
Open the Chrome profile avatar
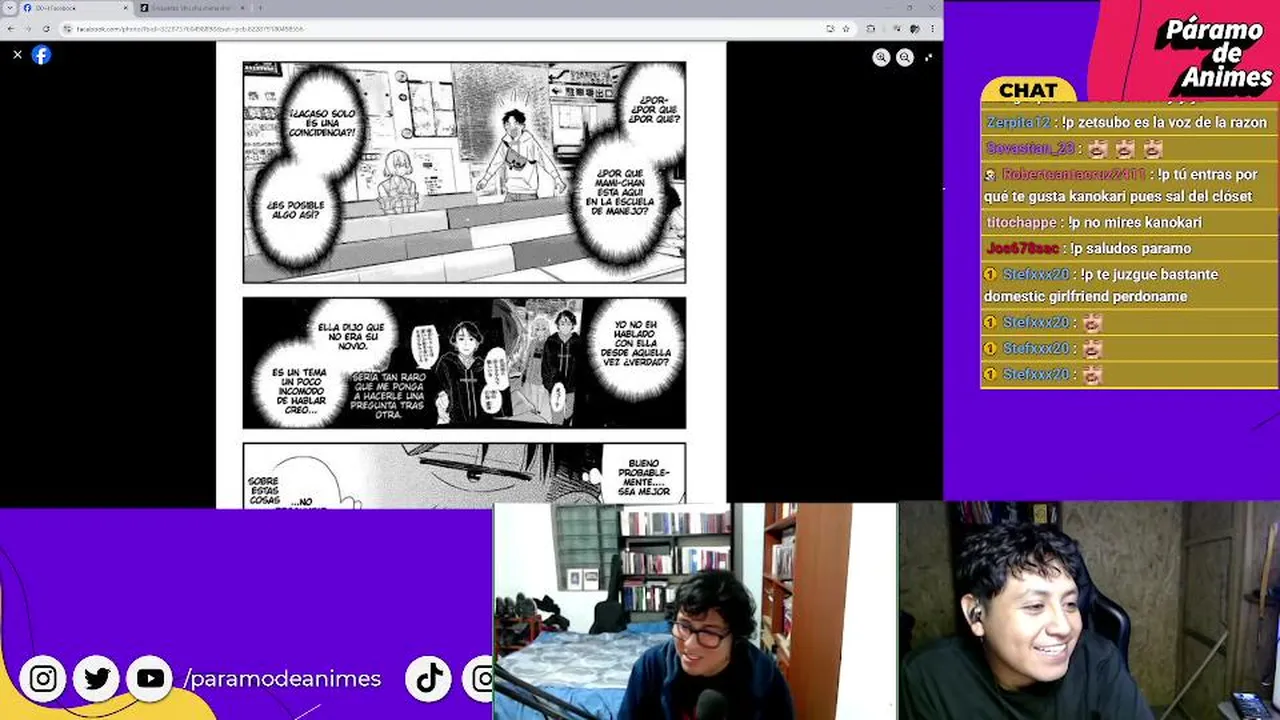point(913,29)
